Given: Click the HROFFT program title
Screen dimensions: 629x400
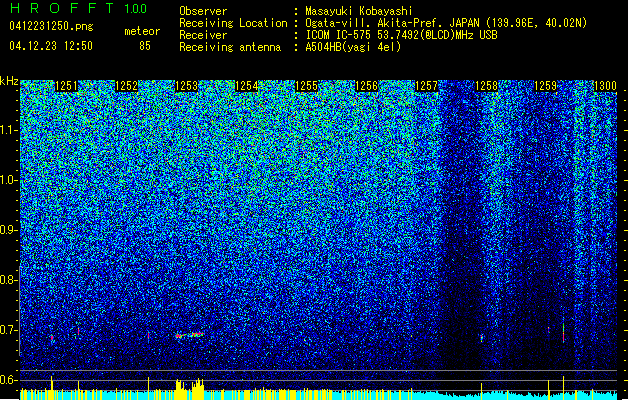Looking at the screenshot, I should click(62, 8).
